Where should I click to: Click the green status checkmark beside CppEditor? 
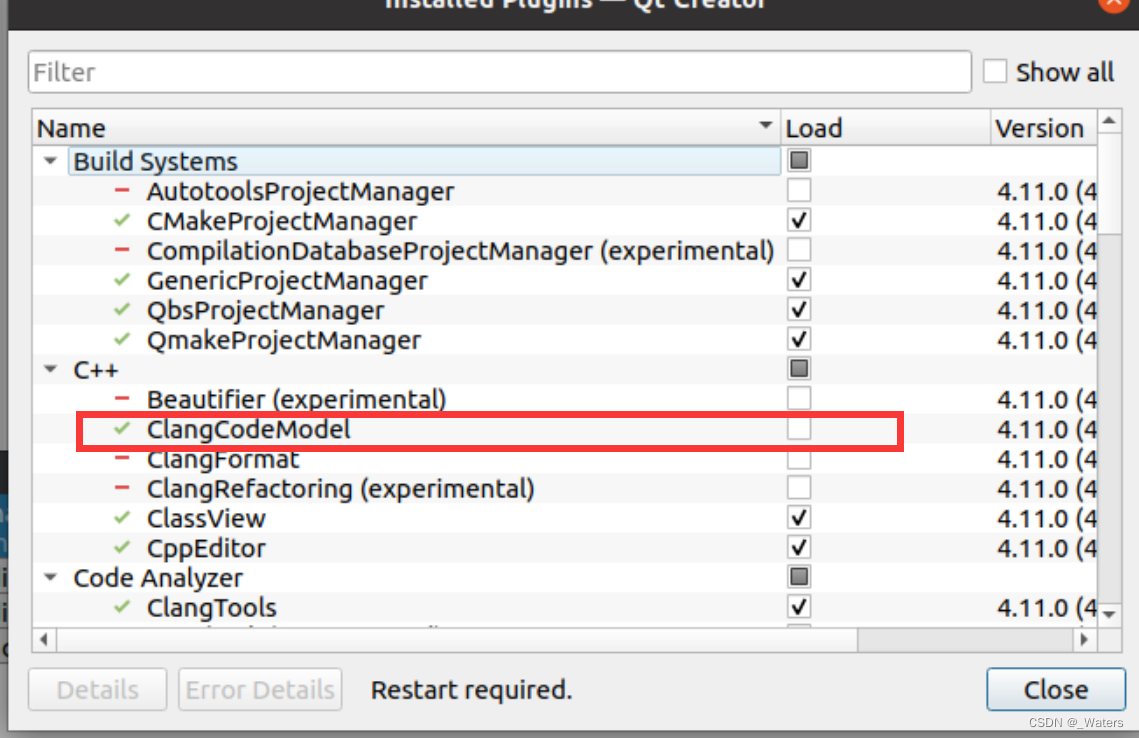click(x=122, y=546)
